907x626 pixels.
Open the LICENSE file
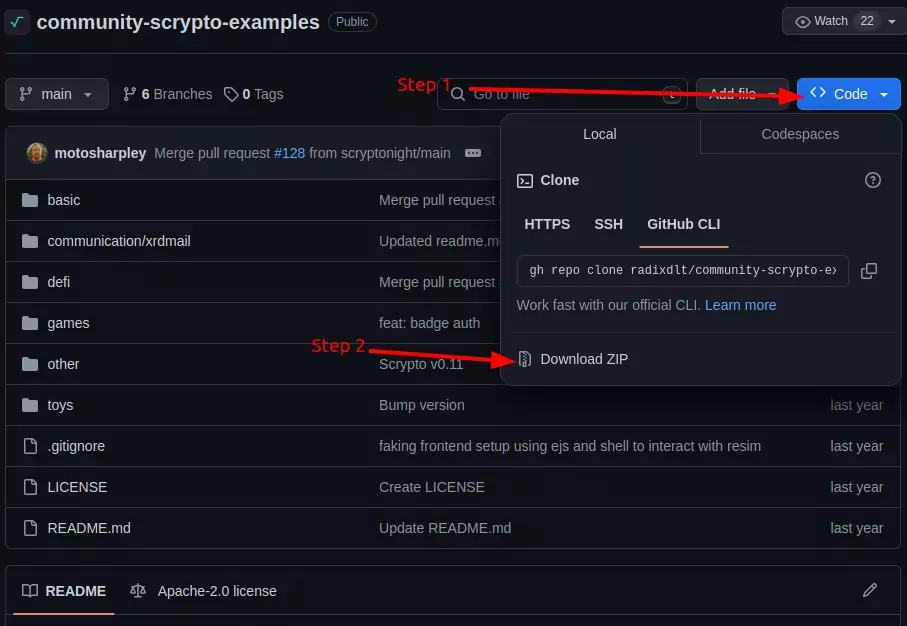(77, 487)
